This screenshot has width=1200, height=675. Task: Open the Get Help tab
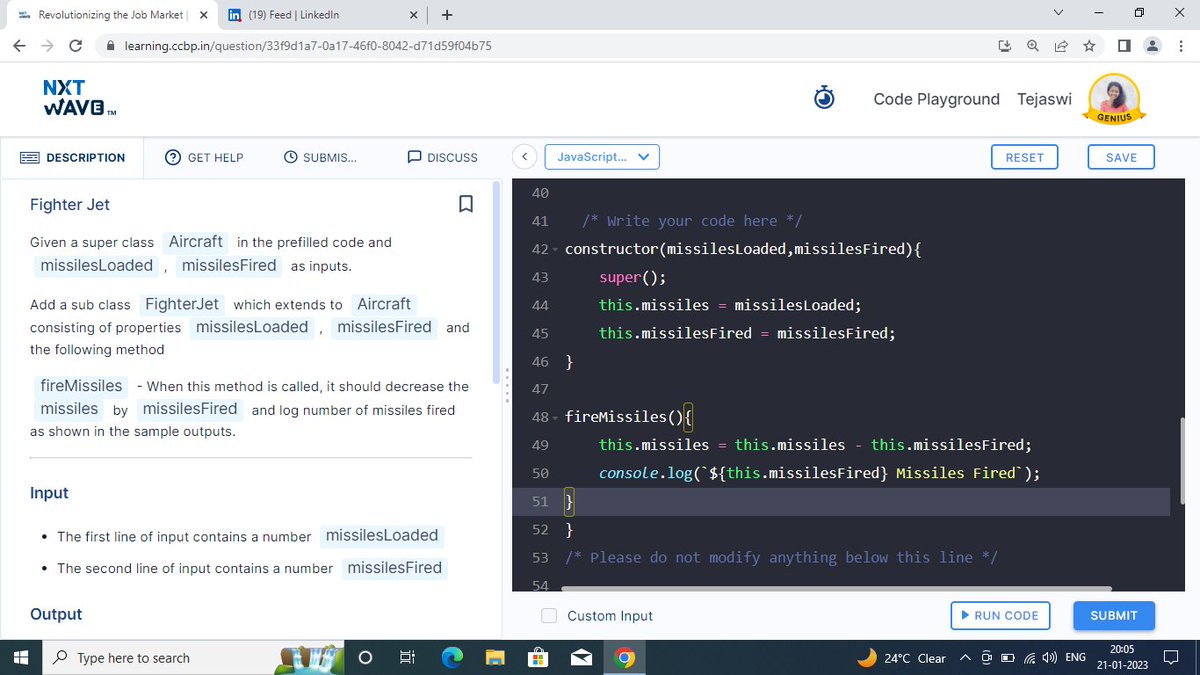(204, 157)
